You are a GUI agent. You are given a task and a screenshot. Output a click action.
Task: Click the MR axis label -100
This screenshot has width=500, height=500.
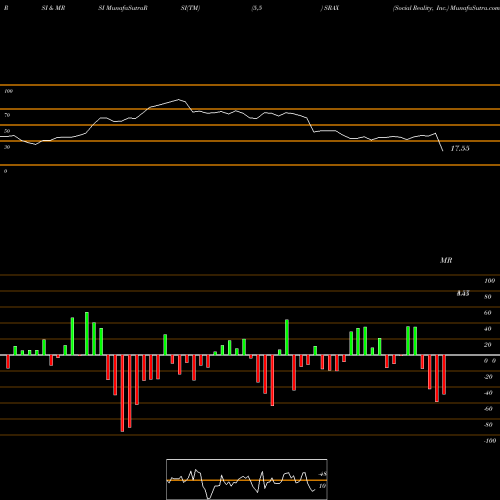tap(490, 441)
